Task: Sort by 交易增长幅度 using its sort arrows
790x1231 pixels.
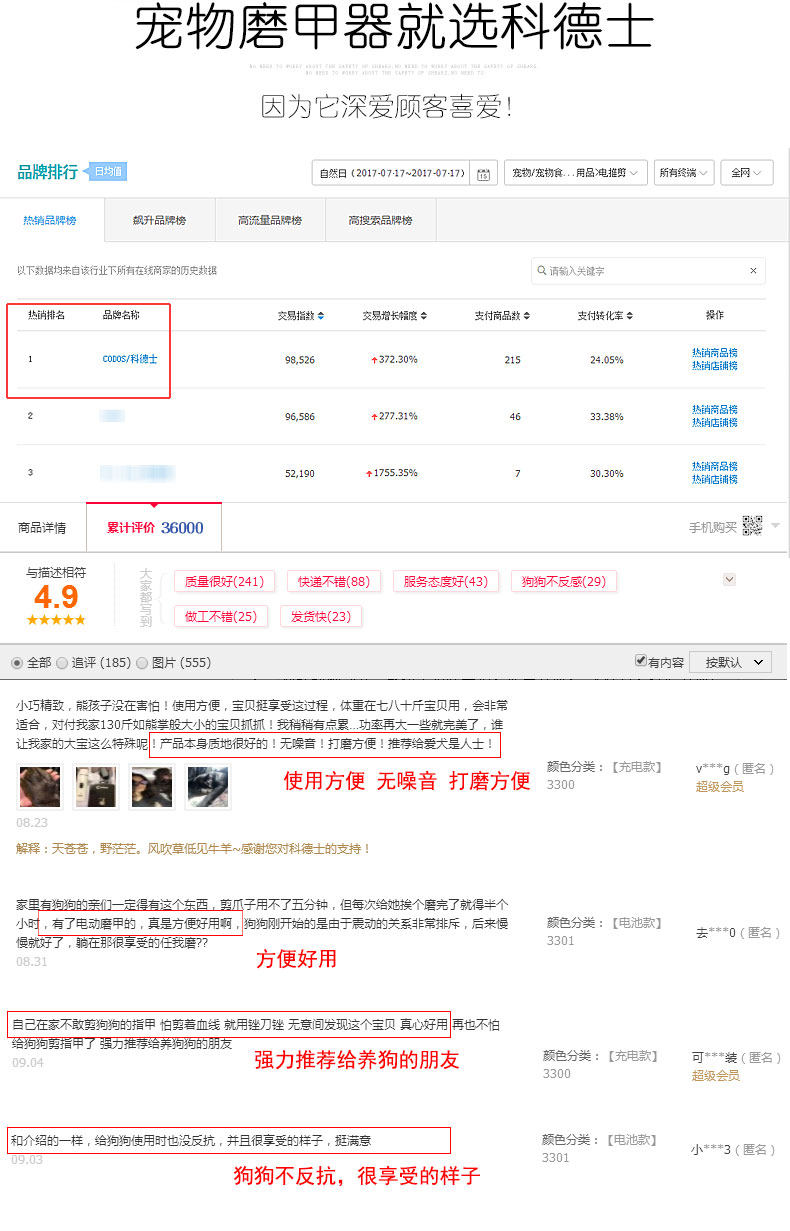Action: (423, 316)
